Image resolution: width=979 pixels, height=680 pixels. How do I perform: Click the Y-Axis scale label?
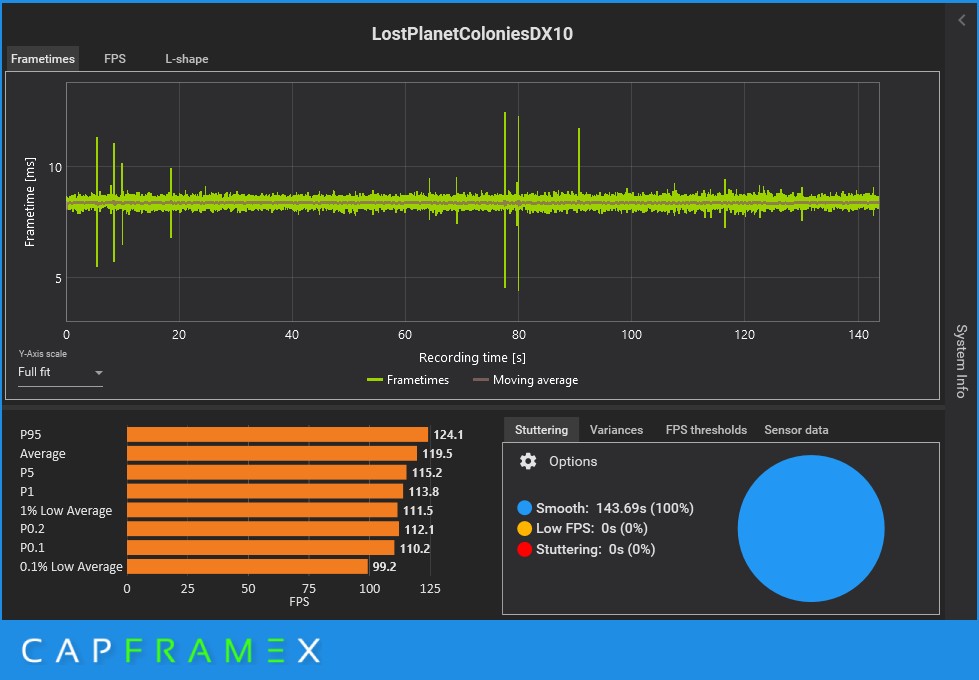click(42, 353)
